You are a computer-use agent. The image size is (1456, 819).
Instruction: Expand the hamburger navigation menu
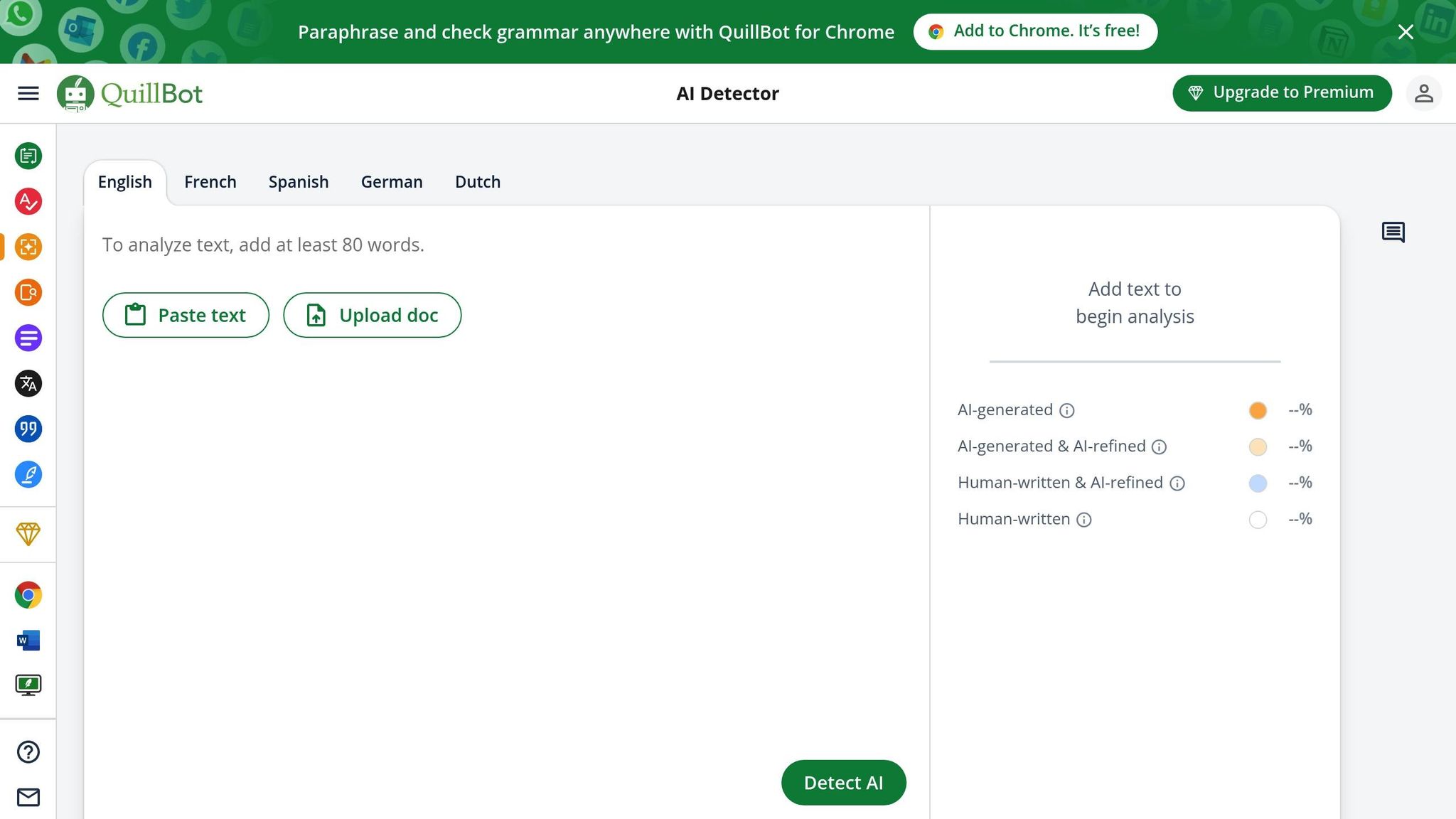coord(28,93)
